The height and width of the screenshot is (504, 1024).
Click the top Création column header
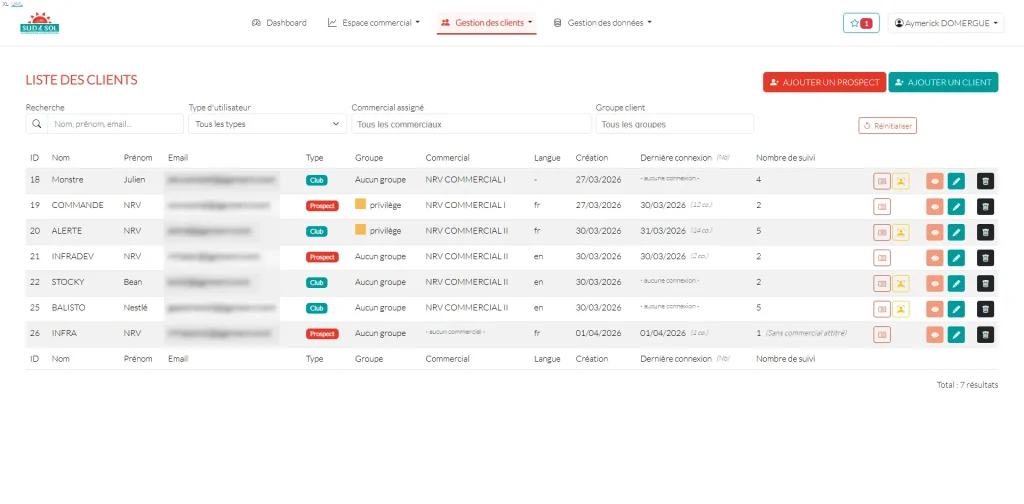(x=592, y=157)
